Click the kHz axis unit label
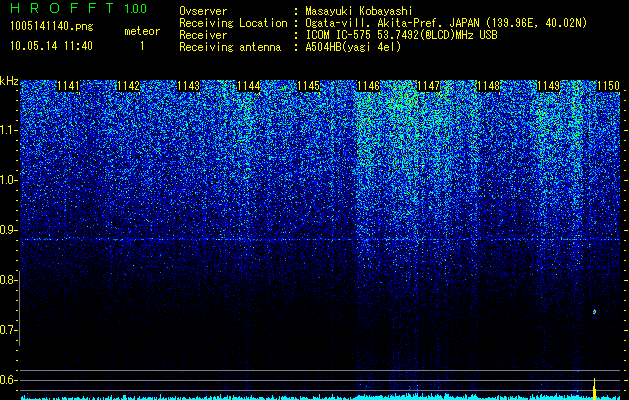 coord(9,81)
